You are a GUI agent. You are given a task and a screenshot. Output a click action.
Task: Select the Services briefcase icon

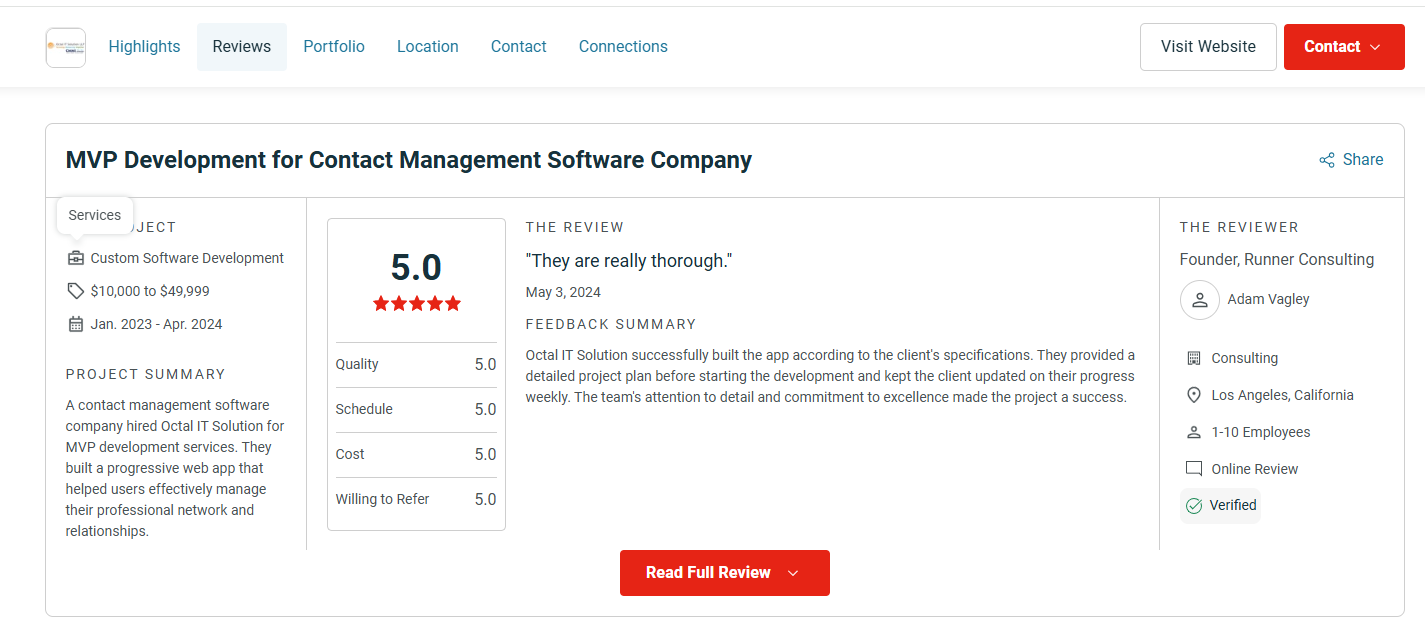[x=76, y=257]
